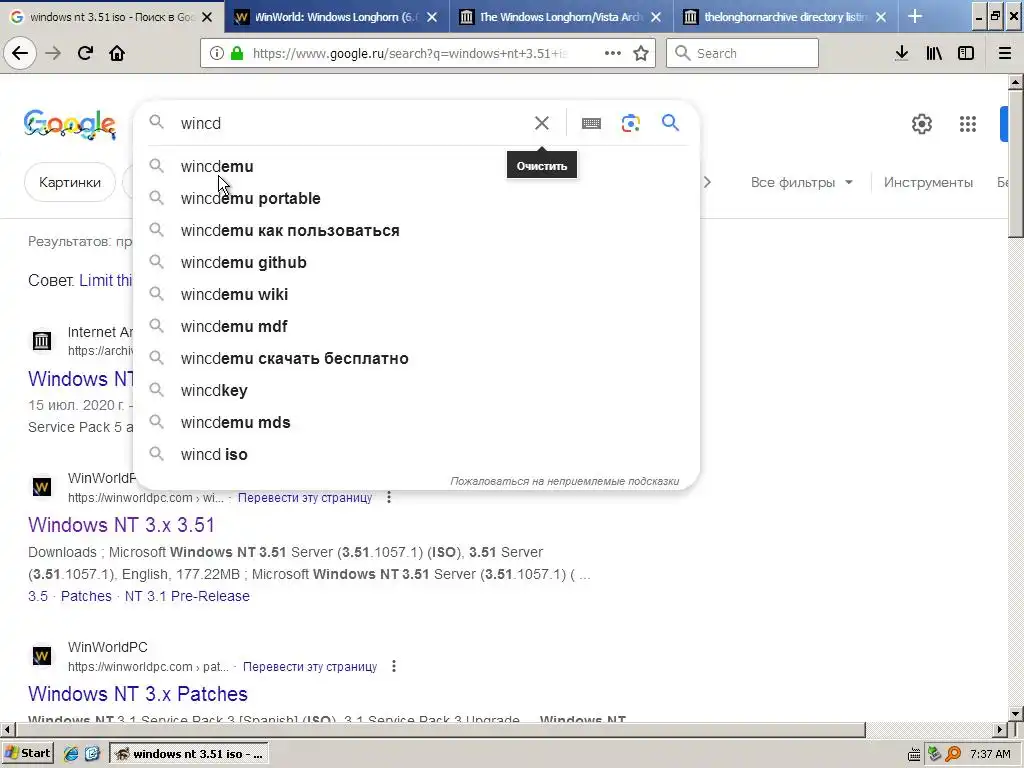Open the Google apps grid
The width and height of the screenshot is (1024, 768).
pyautogui.click(x=968, y=123)
